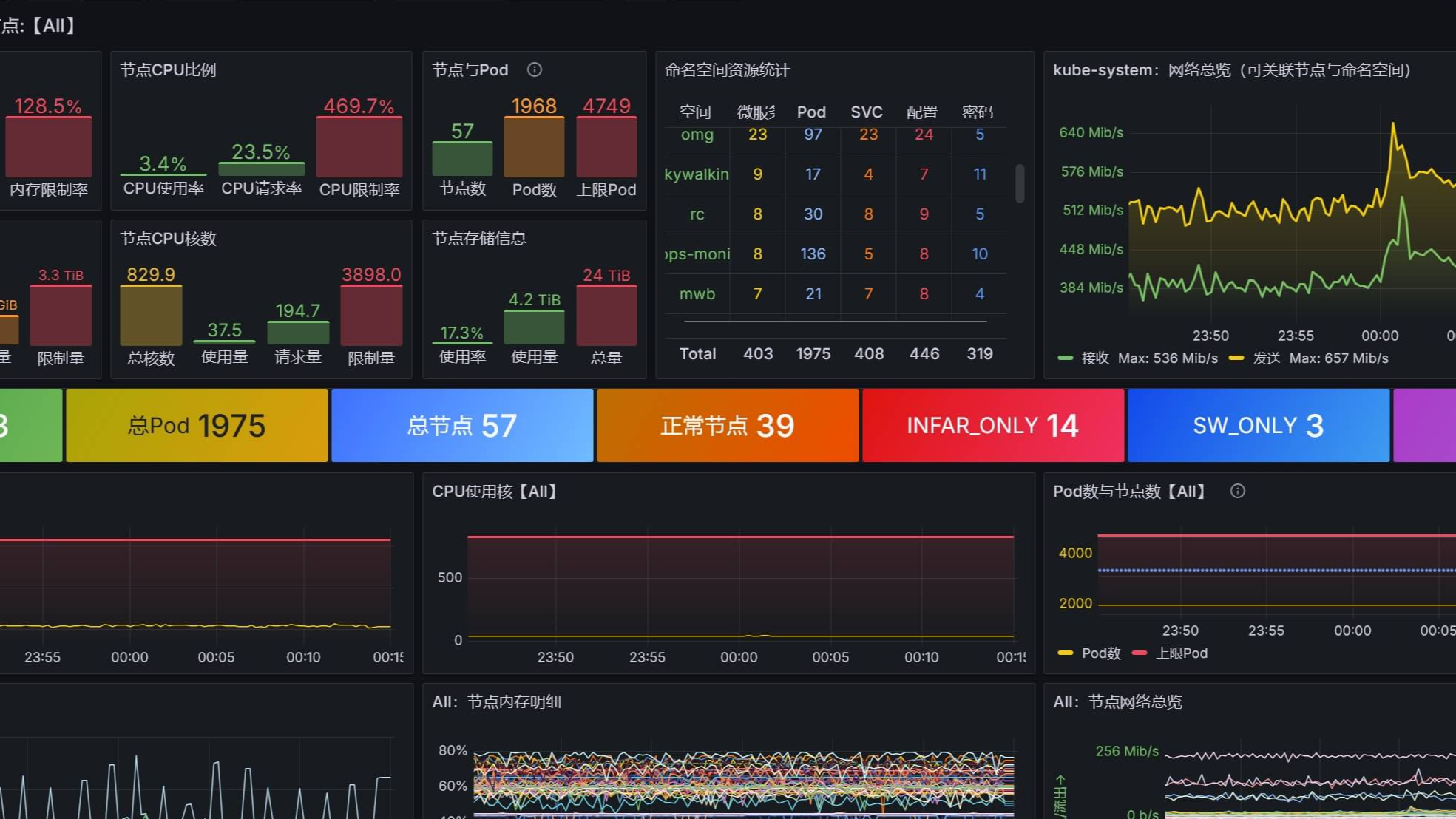Sort table by the 密码 column header

(x=978, y=112)
